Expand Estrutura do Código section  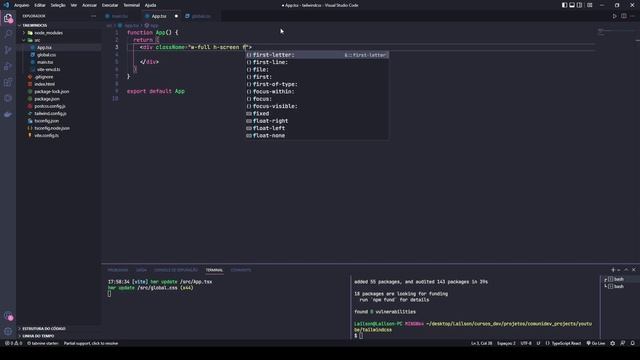coord(44,328)
